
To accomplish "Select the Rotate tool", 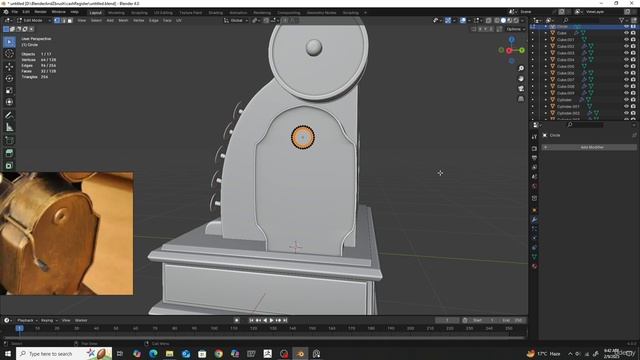I will (9, 78).
